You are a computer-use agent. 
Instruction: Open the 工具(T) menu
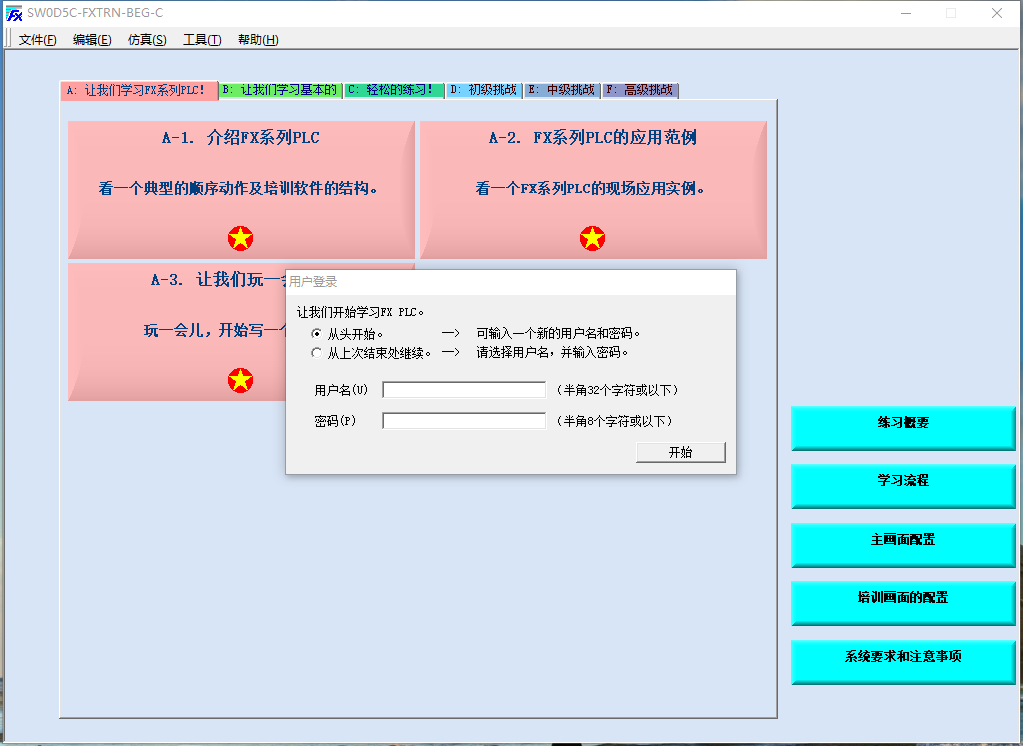(202, 40)
